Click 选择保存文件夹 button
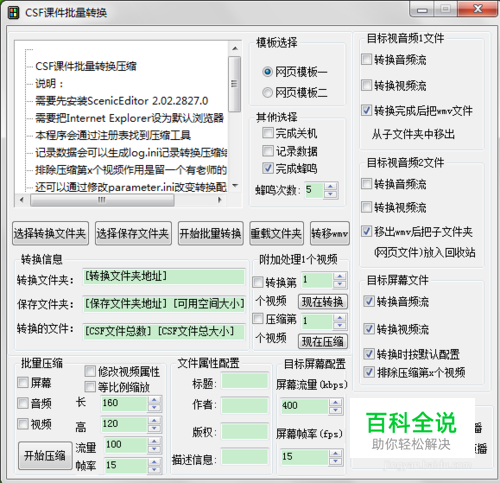 click(133, 234)
